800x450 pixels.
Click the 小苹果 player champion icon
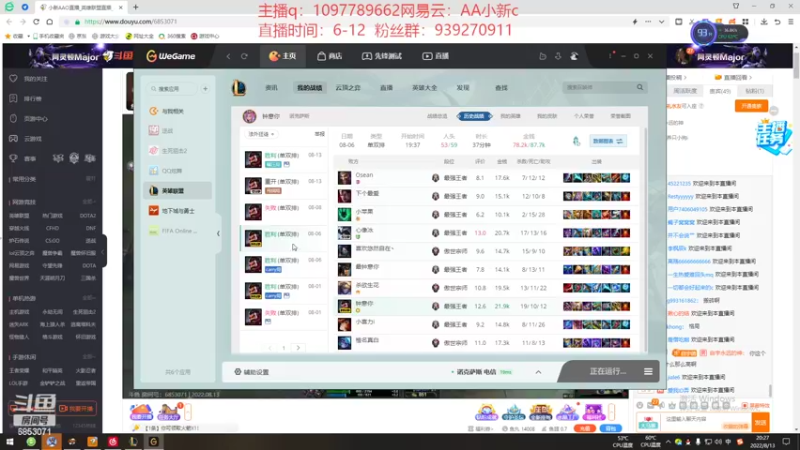pyautogui.click(x=344, y=214)
